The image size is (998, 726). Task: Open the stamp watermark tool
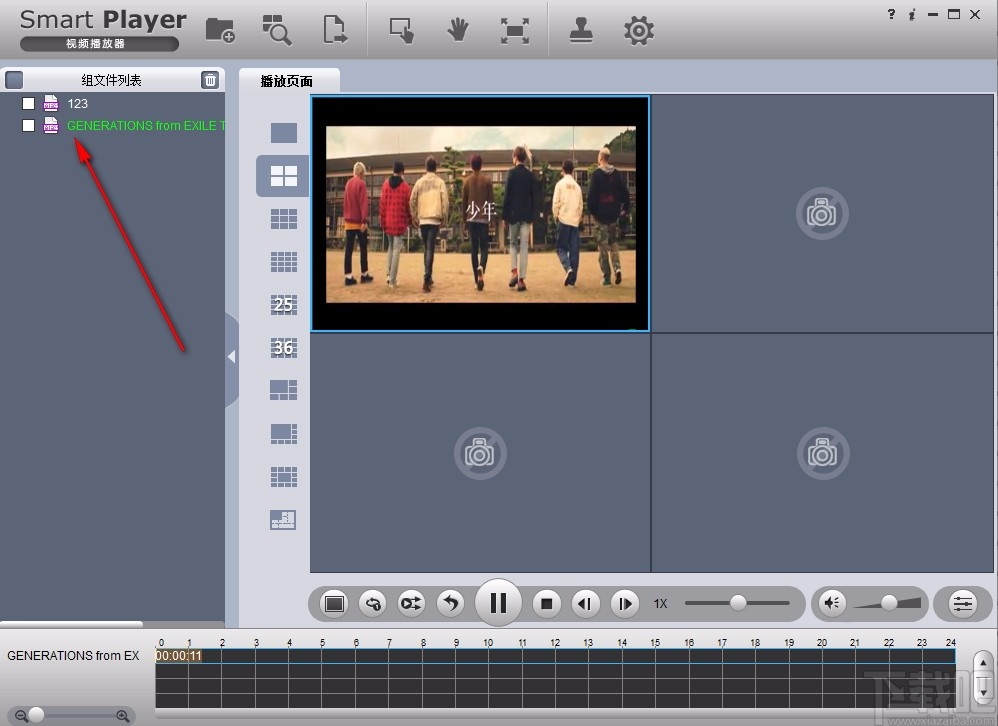[x=581, y=30]
